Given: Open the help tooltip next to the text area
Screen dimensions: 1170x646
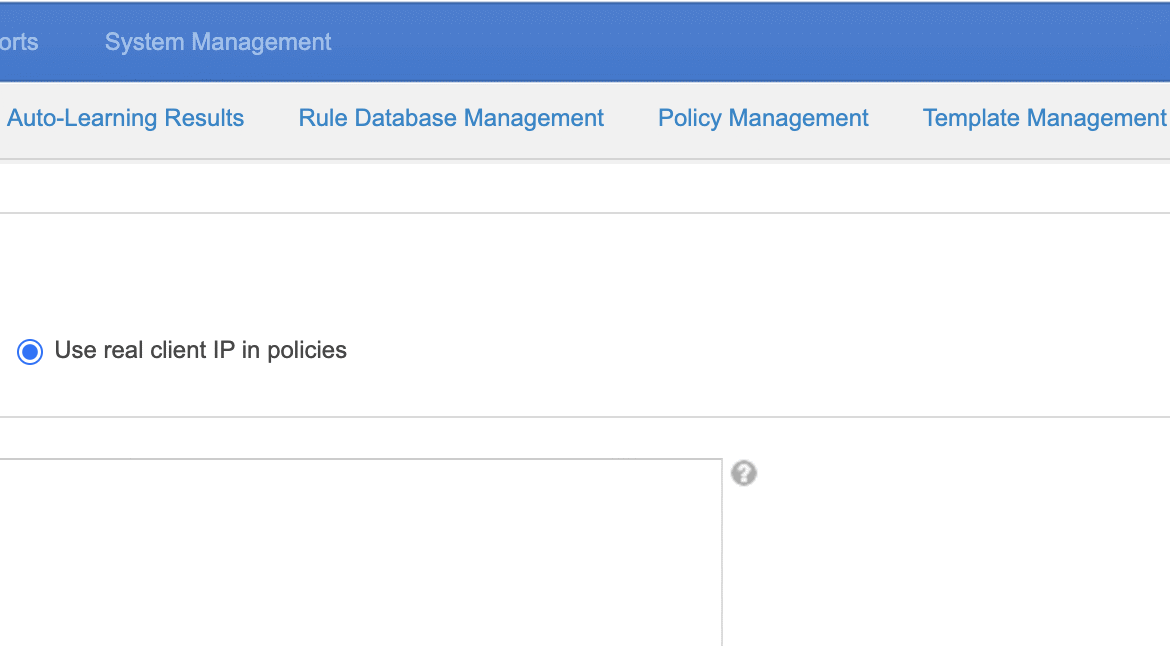Looking at the screenshot, I should 743,473.
